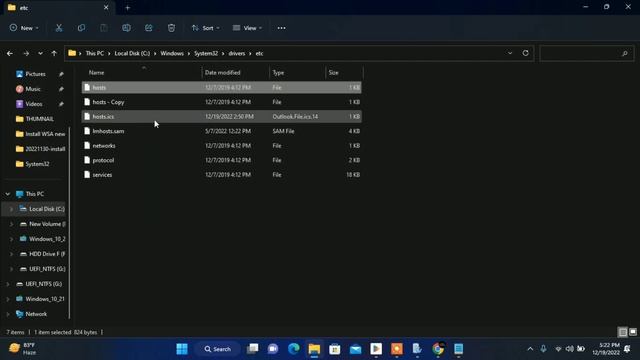Open the Sort dropdown
This screenshot has height=360, width=640.
(x=206, y=28)
